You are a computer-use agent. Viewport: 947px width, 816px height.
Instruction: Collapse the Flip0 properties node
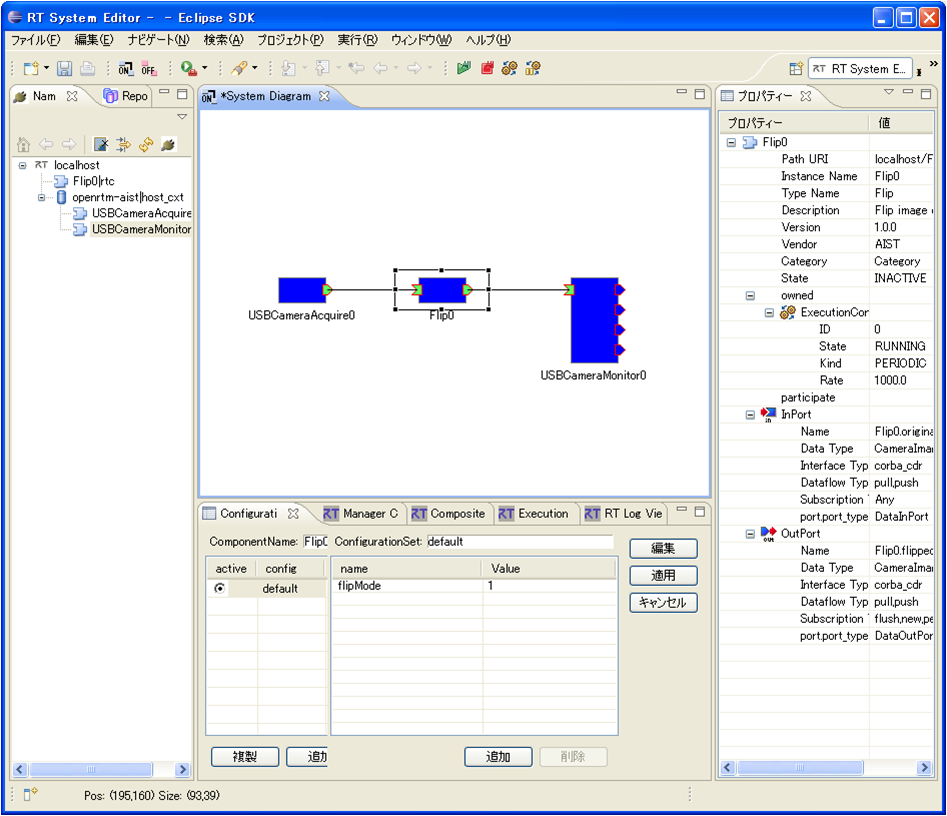[x=731, y=143]
